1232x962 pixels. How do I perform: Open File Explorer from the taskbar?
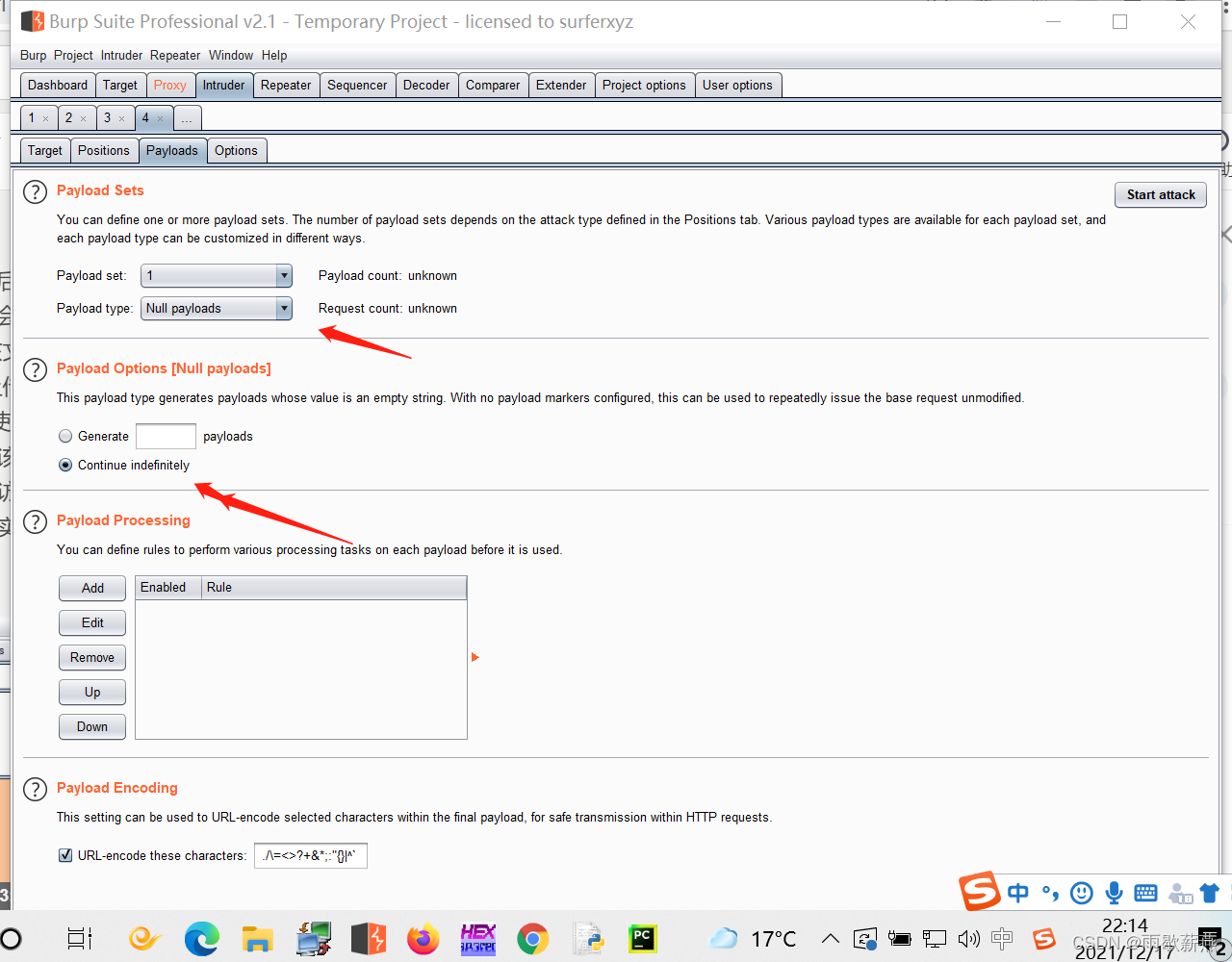(x=257, y=938)
